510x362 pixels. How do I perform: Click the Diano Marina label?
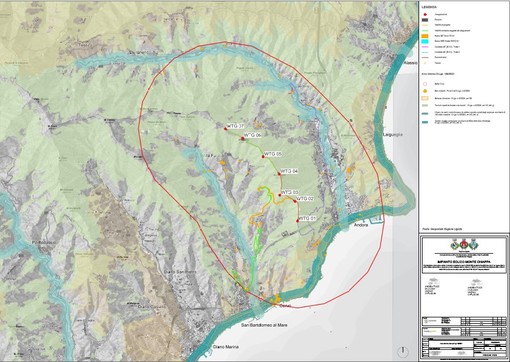(x=226, y=347)
